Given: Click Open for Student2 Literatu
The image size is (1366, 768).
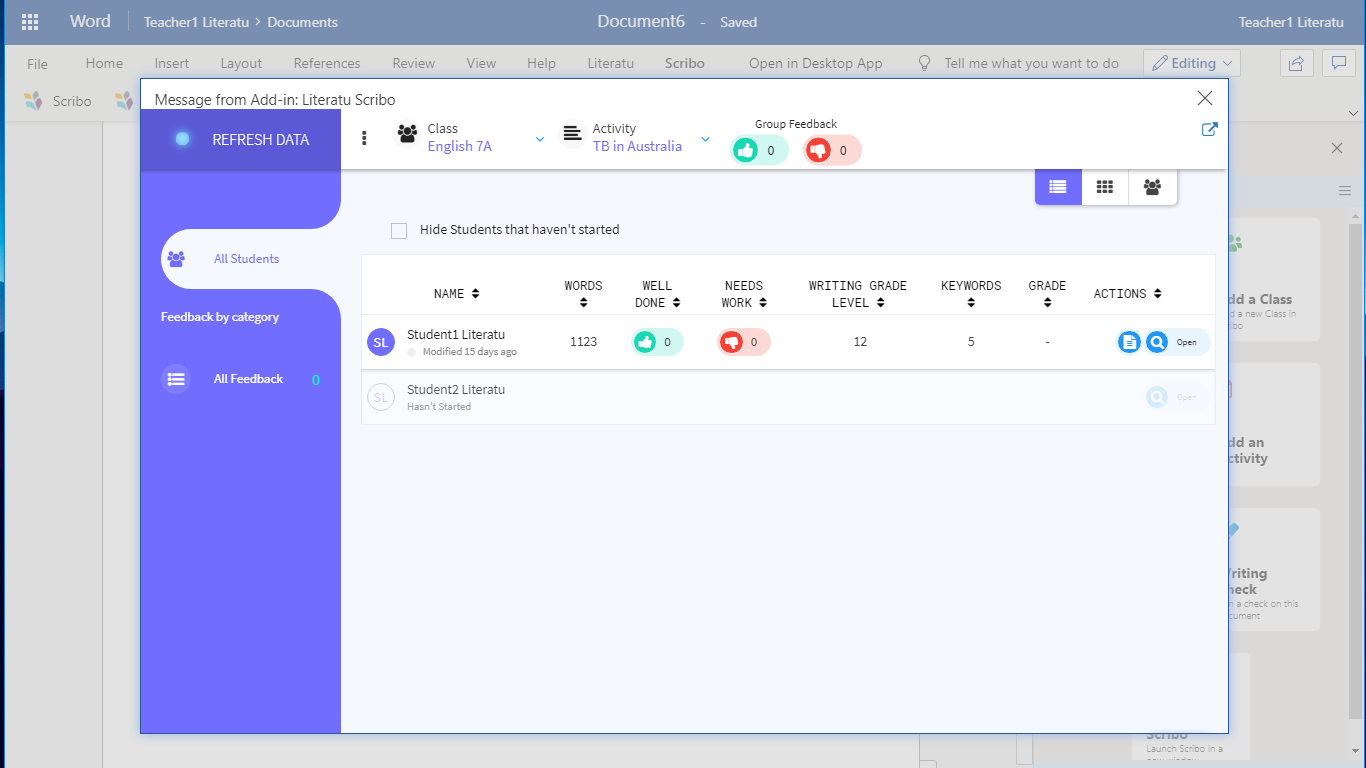Looking at the screenshot, I should tap(1186, 397).
